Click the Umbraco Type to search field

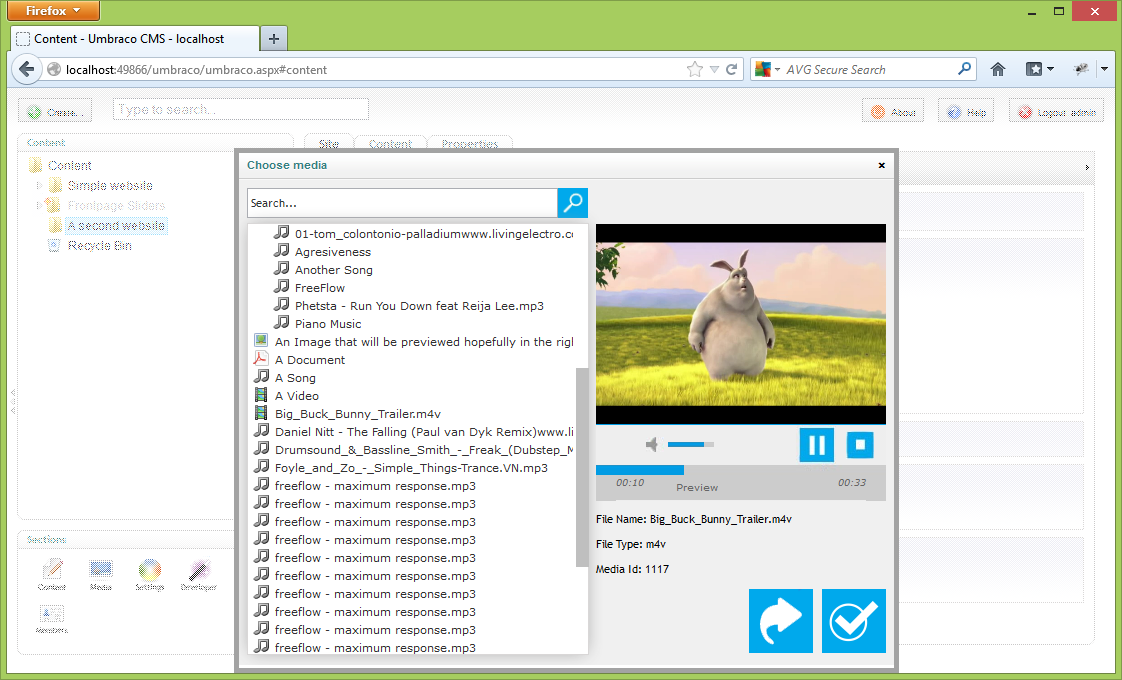tap(240, 110)
